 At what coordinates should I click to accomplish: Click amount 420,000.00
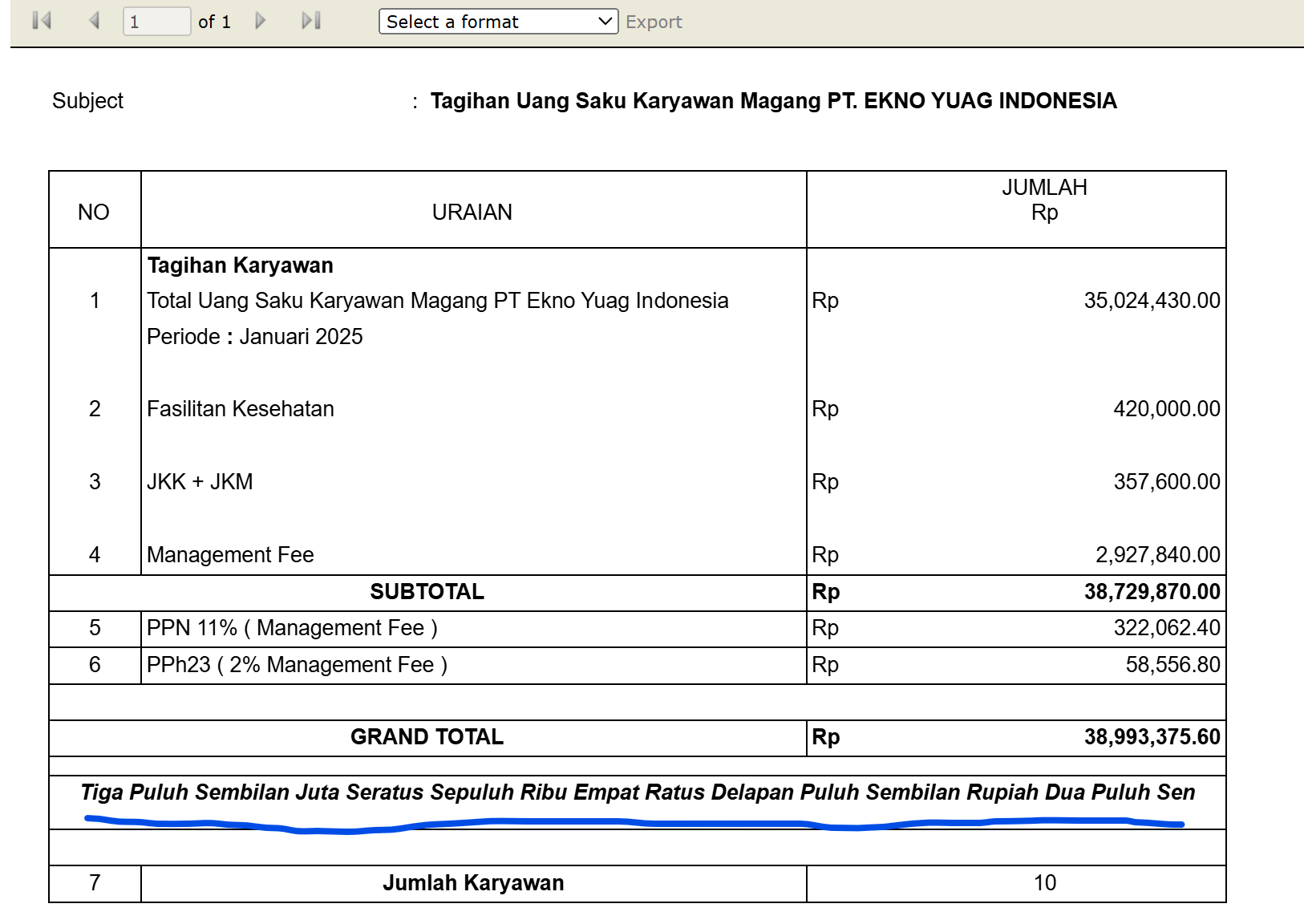pos(1167,409)
